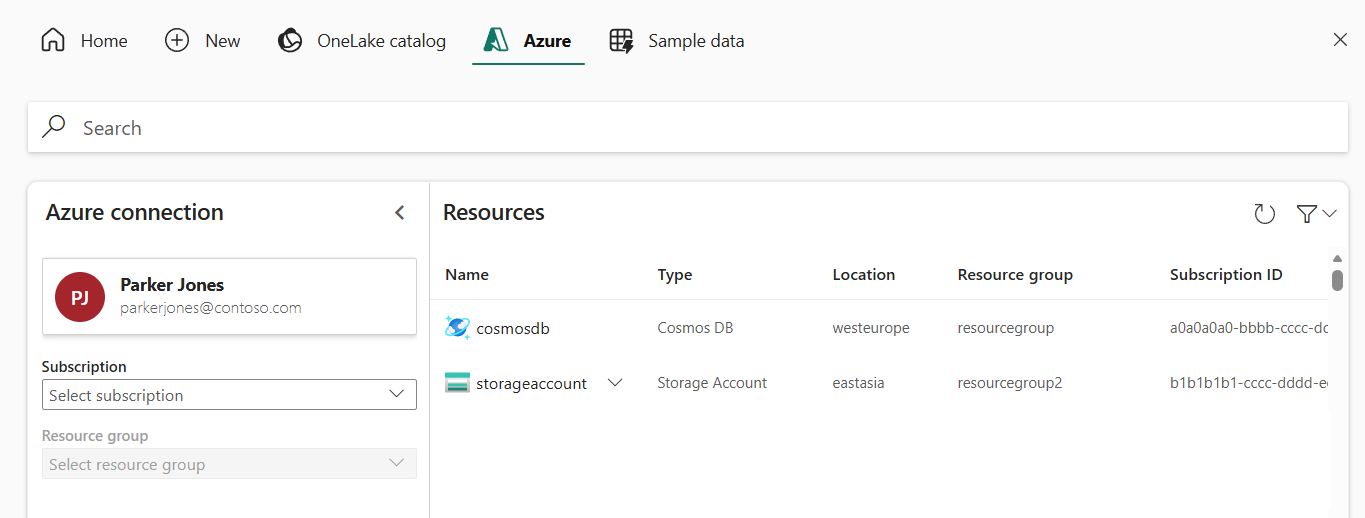The width and height of the screenshot is (1365, 518).
Task: Close the dialog with the X
Action: click(1341, 40)
